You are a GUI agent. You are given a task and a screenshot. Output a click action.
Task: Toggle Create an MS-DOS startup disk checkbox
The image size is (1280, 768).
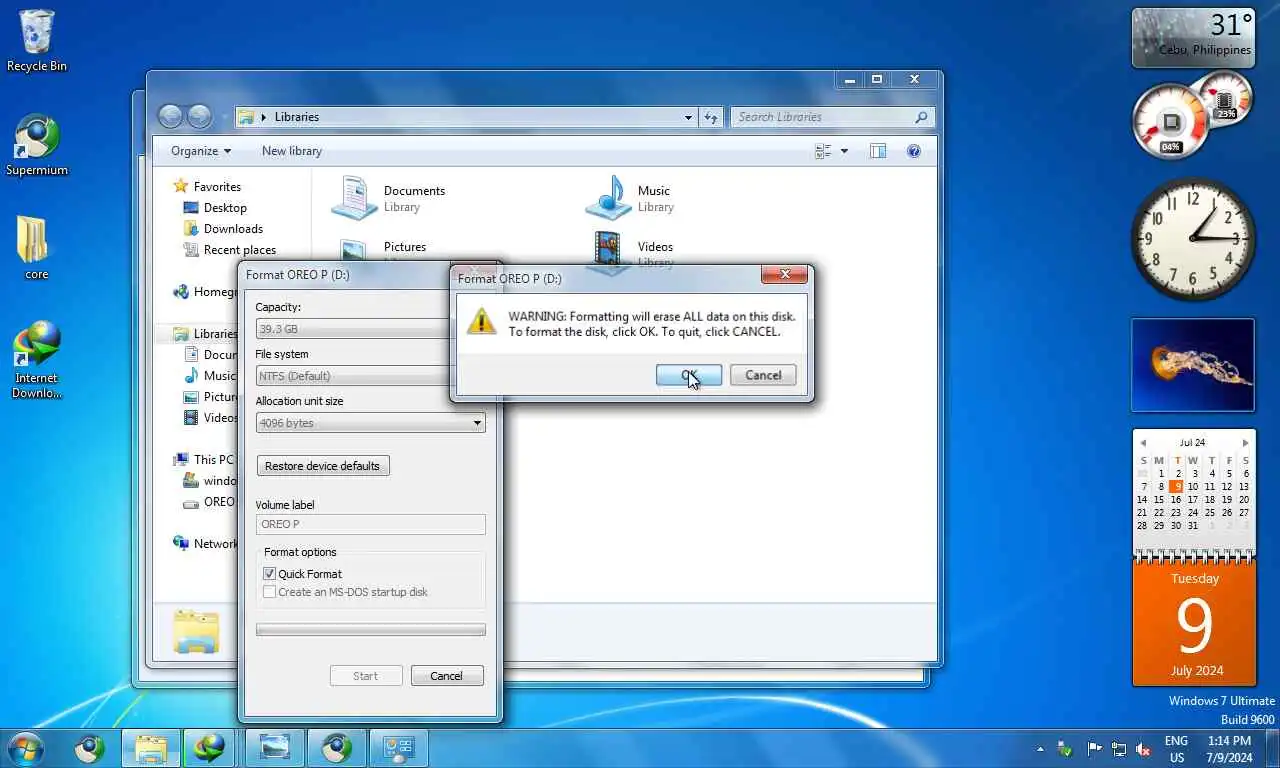269,592
